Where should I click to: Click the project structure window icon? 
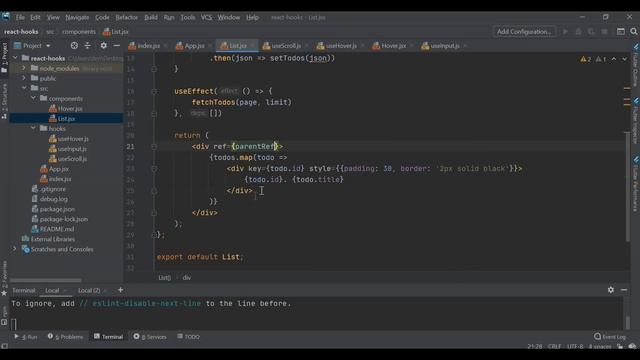coord(620,31)
